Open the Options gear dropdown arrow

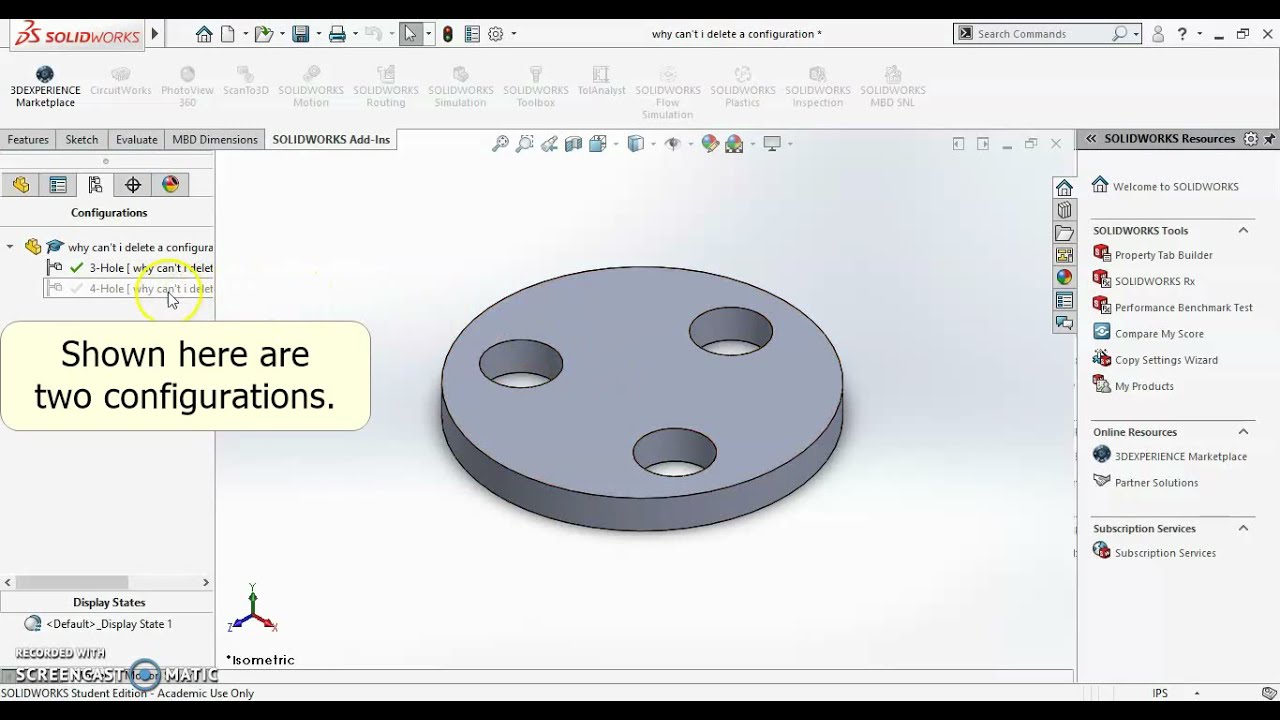pyautogui.click(x=514, y=34)
